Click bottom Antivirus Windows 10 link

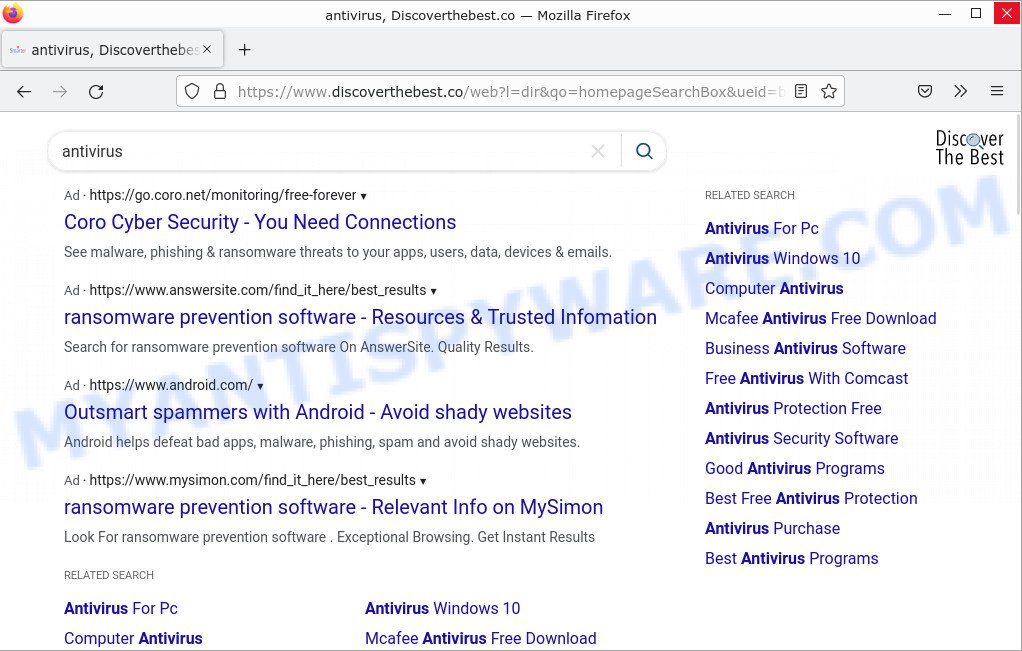pyautogui.click(x=443, y=609)
